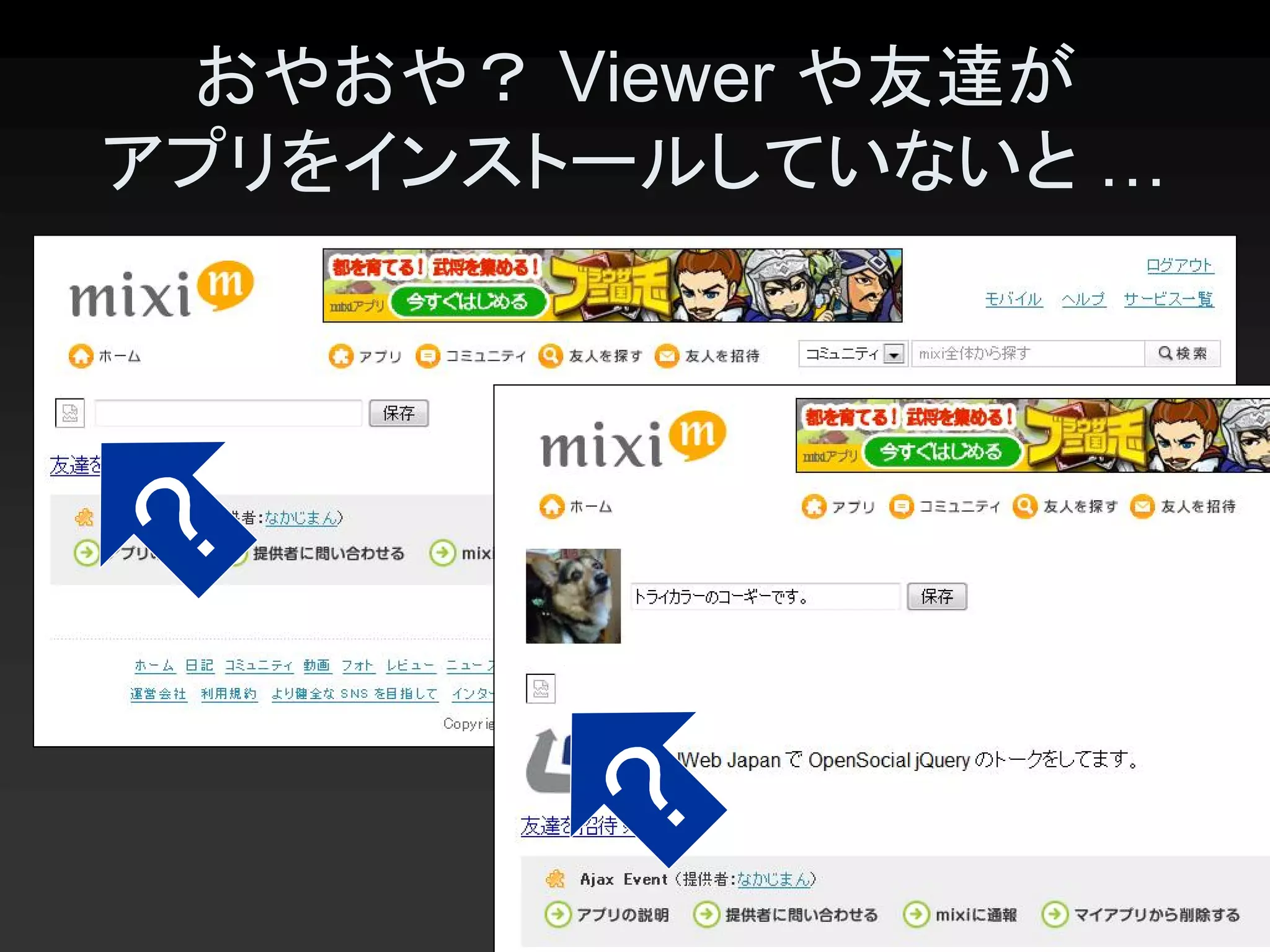Image resolution: width=1270 pixels, height=952 pixels.
Task: Open the ヘルプ link
Action: click(1083, 299)
